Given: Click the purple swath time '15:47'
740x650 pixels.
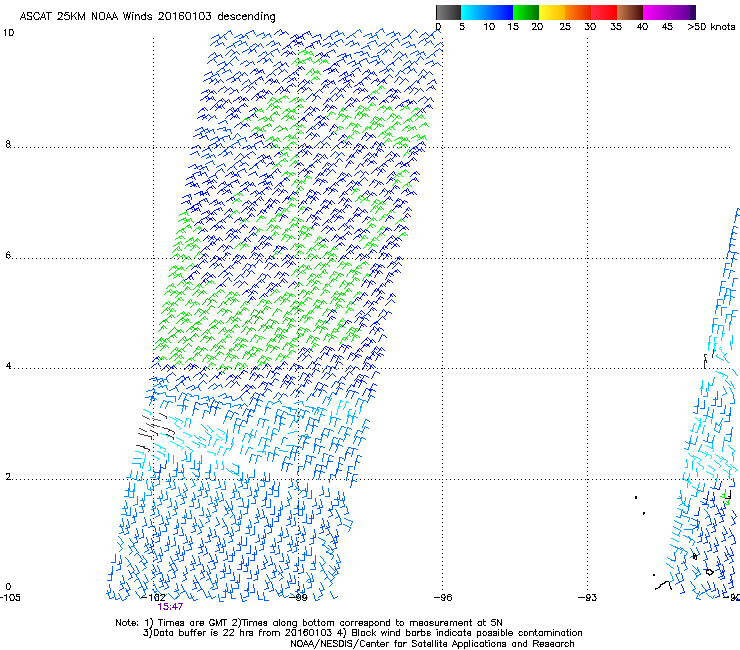Looking at the screenshot, I should click(170, 607).
